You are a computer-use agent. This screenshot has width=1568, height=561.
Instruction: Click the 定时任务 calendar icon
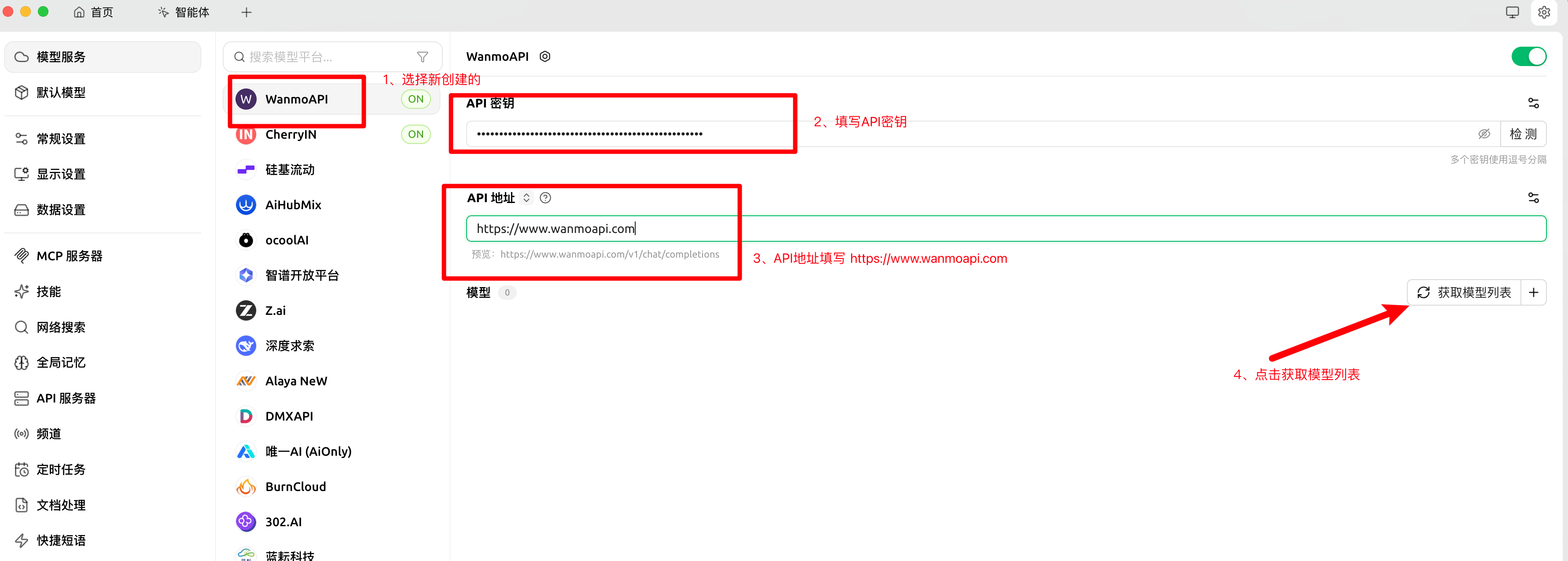[21, 469]
